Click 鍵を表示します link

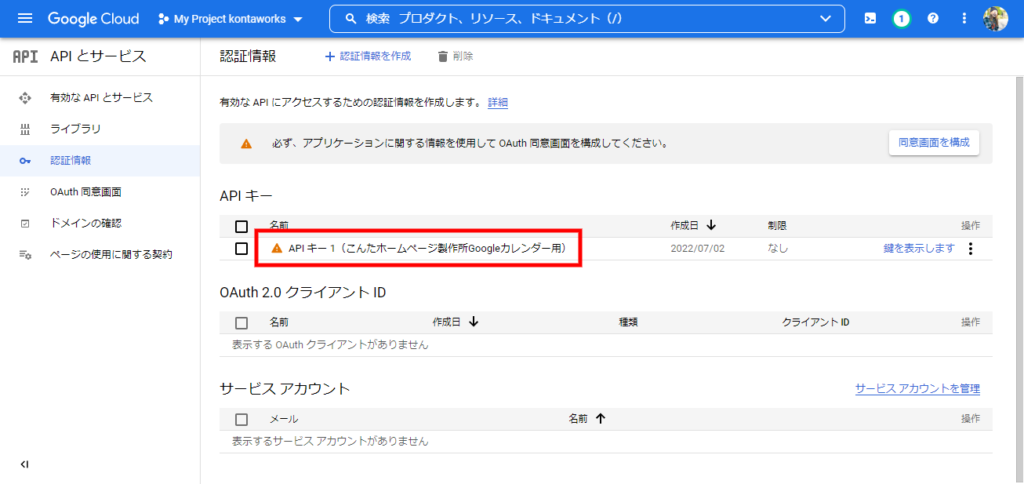click(x=919, y=248)
